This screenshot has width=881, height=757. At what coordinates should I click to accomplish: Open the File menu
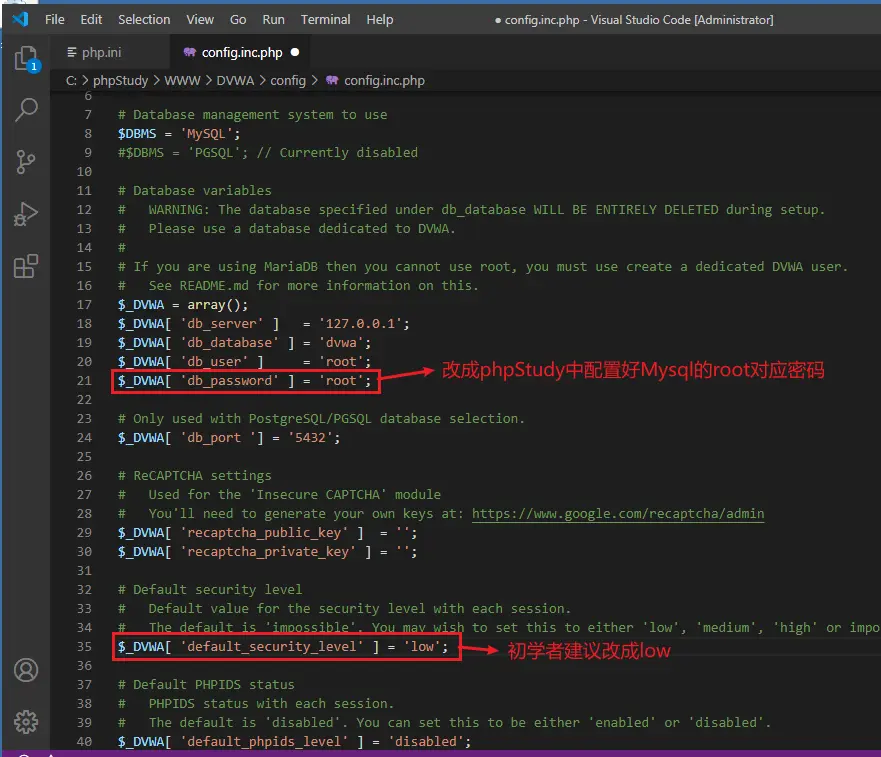(55, 20)
